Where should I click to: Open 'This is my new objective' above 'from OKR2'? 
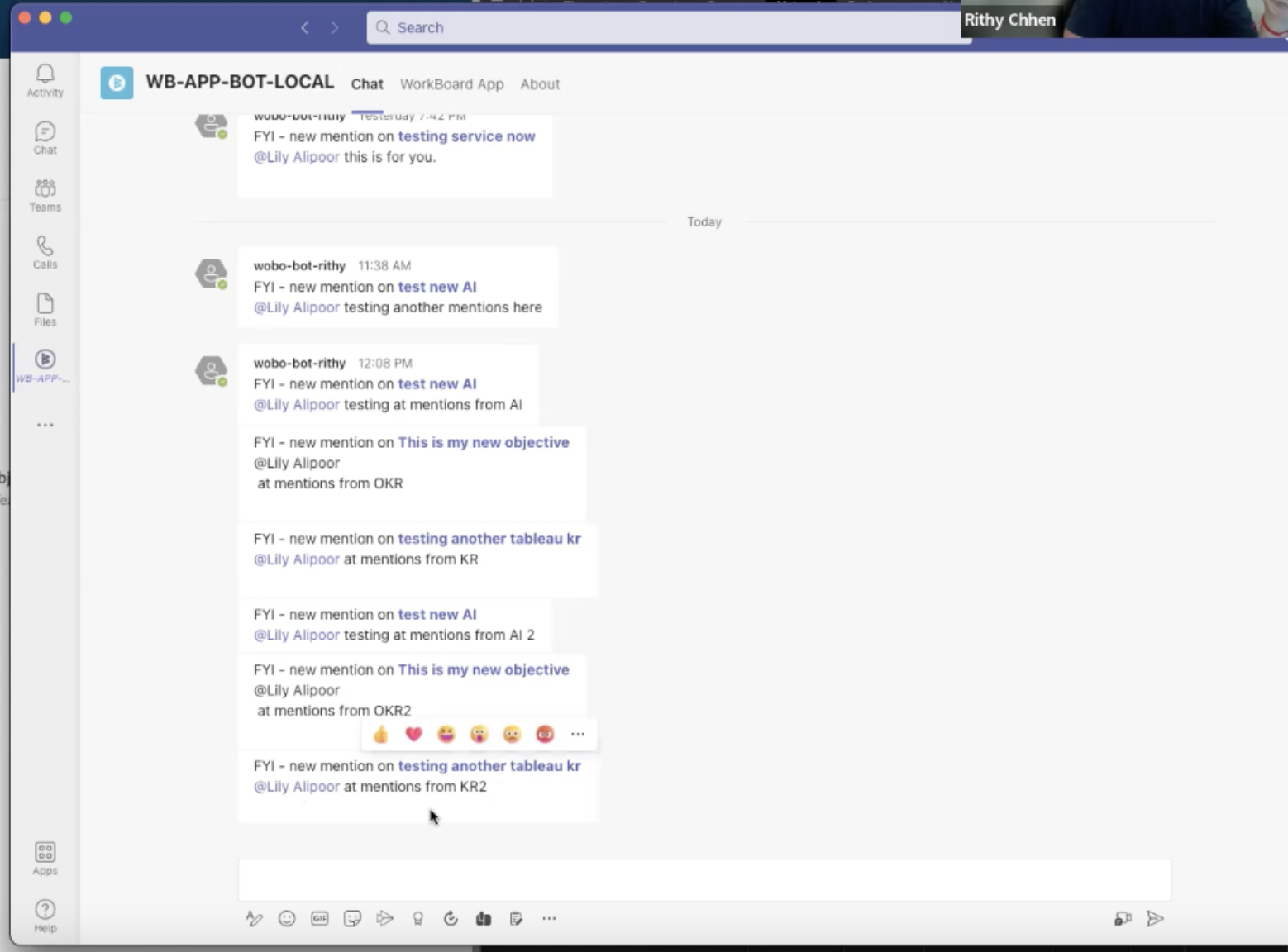pyautogui.click(x=484, y=669)
